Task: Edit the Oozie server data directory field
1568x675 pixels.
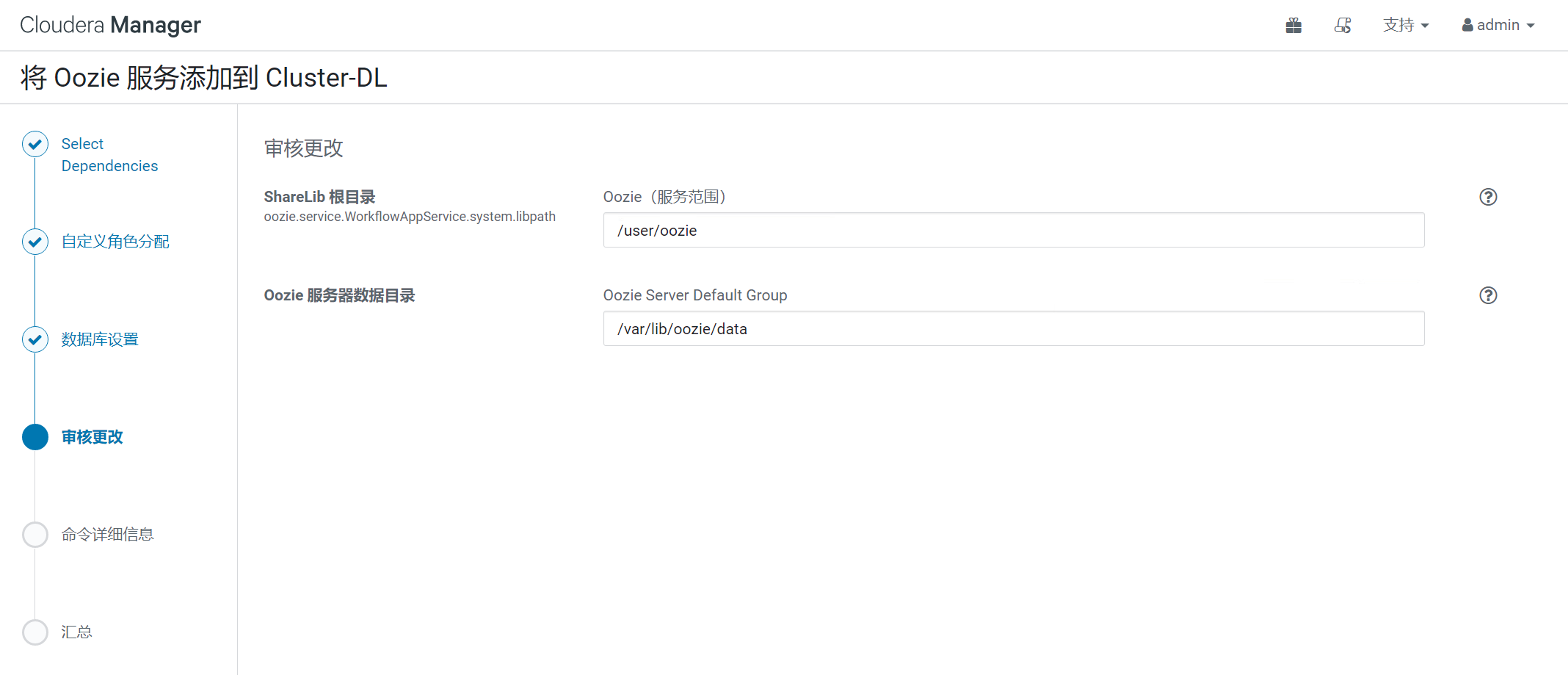Action: [1014, 329]
